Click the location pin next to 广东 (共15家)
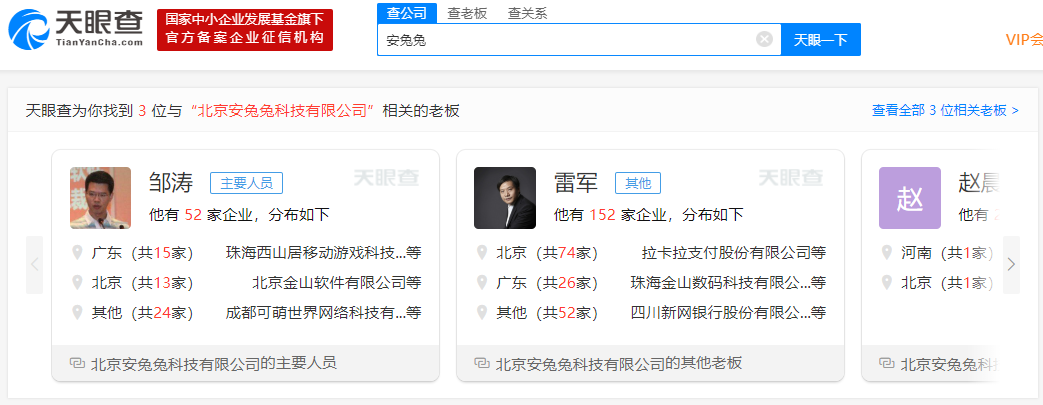Image resolution: width=1043 pixels, height=405 pixels. [77, 253]
